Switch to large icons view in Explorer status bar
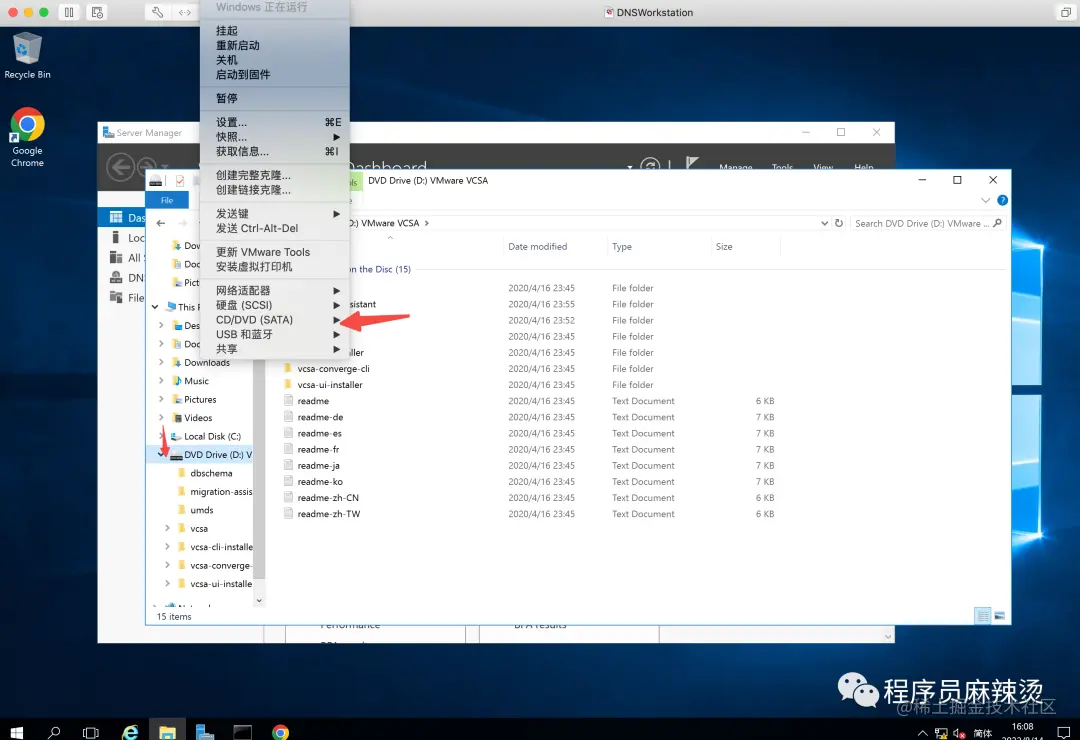Viewport: 1080px width, 740px height. coord(999,615)
